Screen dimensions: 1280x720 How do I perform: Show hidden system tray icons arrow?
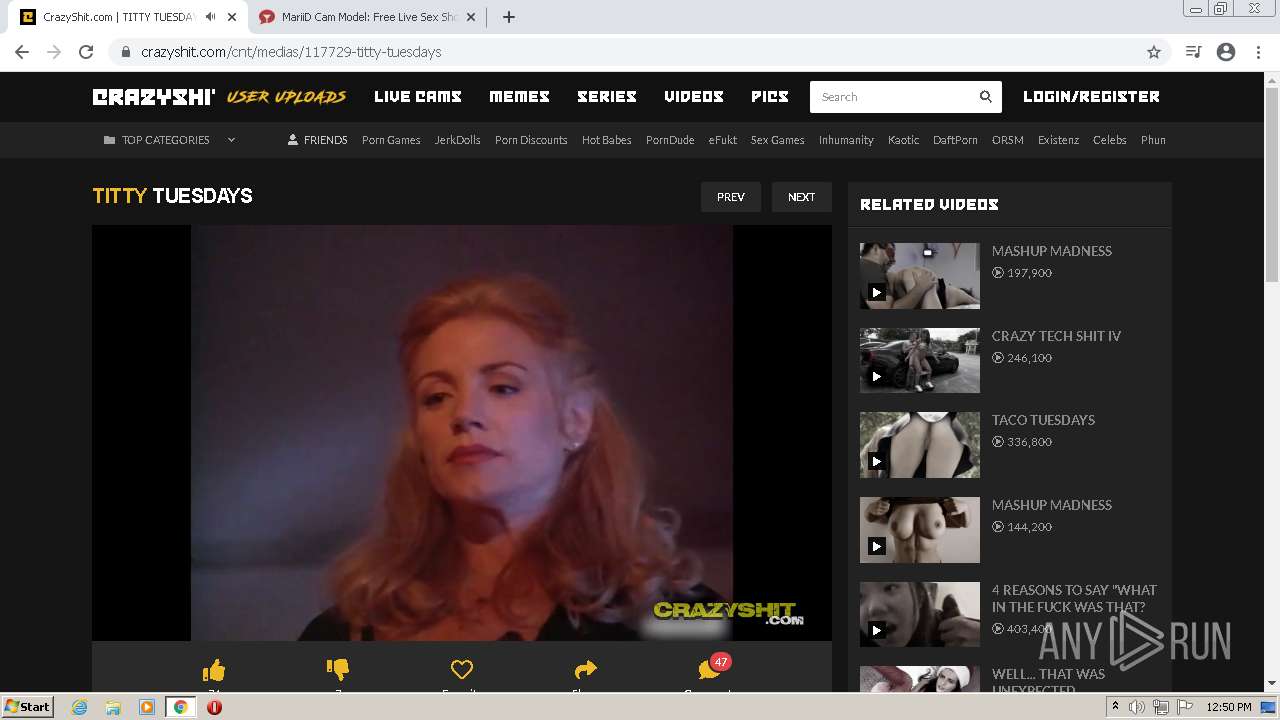(1115, 707)
